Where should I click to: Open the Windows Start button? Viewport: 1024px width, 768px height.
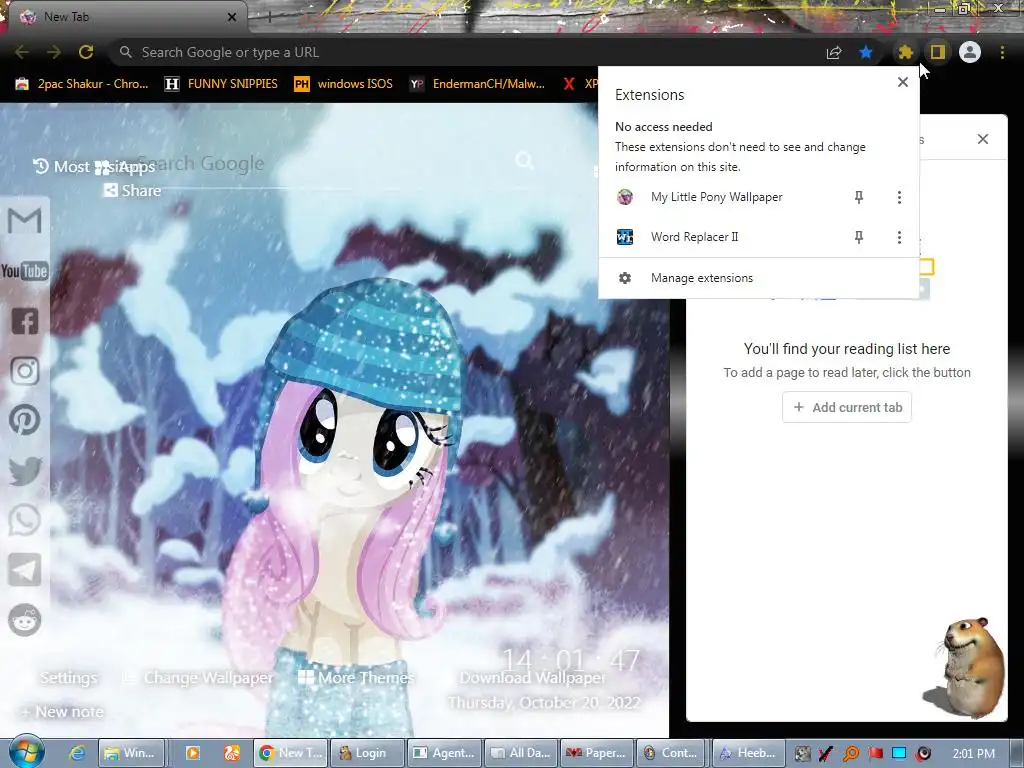tap(26, 753)
